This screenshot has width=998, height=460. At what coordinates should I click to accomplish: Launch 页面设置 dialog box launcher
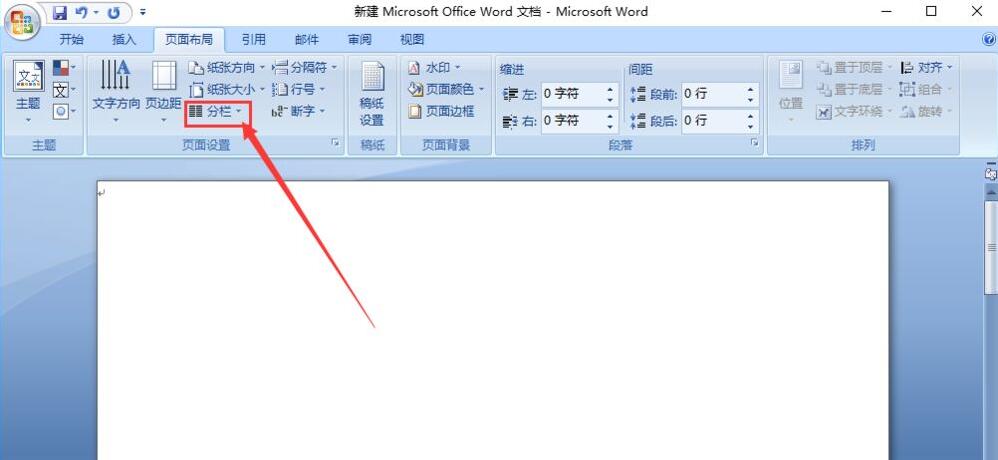point(335,144)
